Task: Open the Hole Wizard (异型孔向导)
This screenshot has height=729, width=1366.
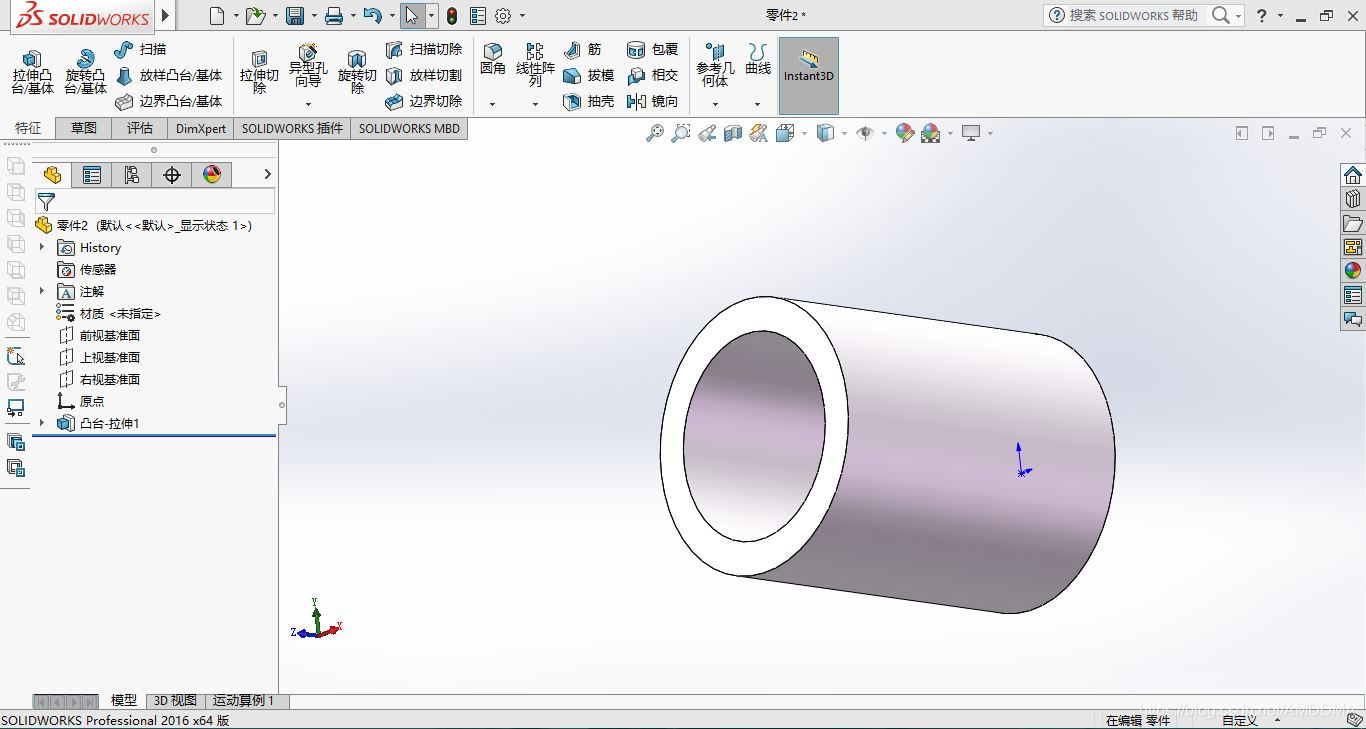Action: 308,65
